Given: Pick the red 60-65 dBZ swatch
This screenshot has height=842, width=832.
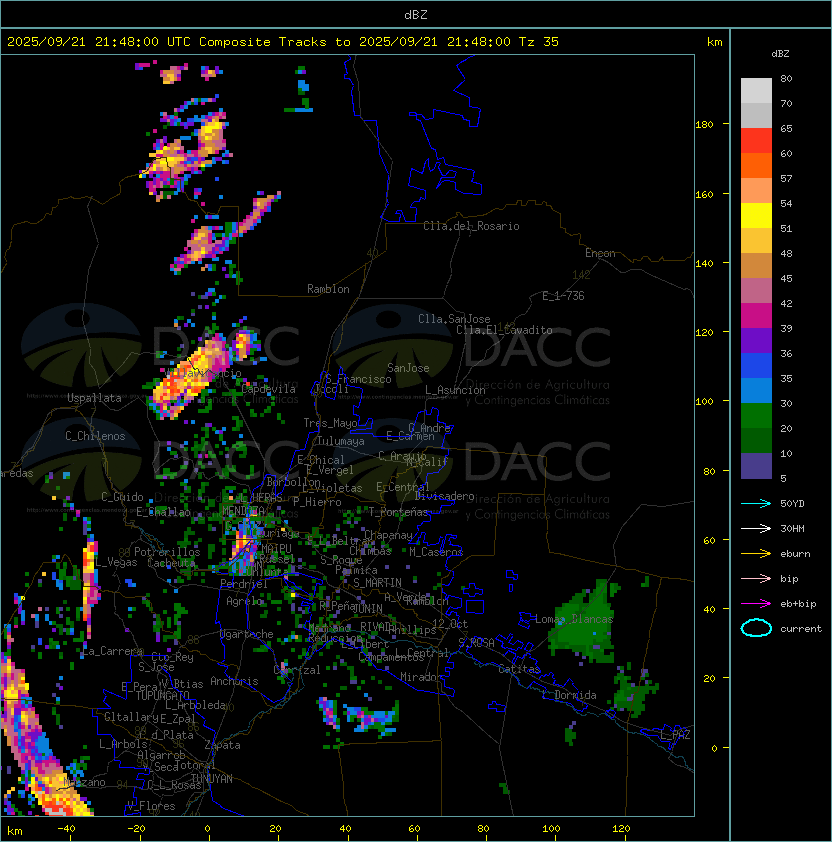Looking at the screenshot, I should 756,141.
